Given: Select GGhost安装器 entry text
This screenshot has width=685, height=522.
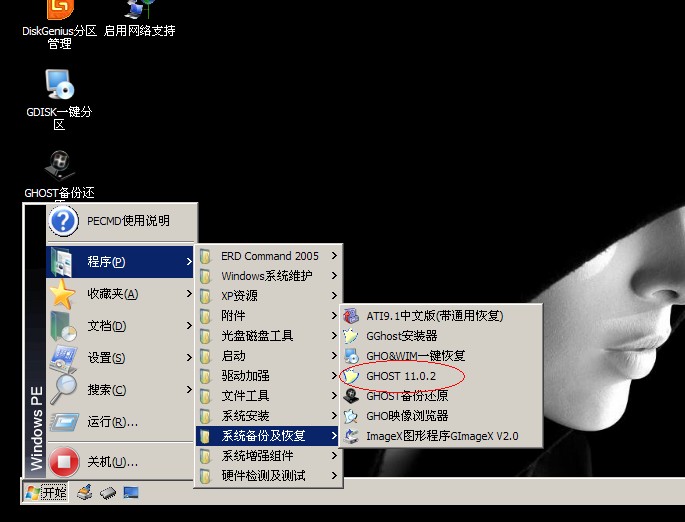Looking at the screenshot, I should pyautogui.click(x=401, y=336).
